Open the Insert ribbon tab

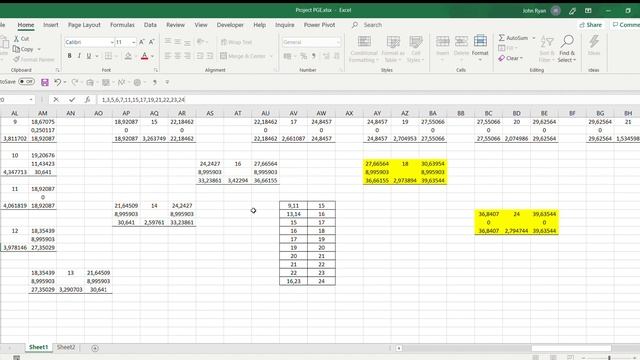click(x=51, y=25)
